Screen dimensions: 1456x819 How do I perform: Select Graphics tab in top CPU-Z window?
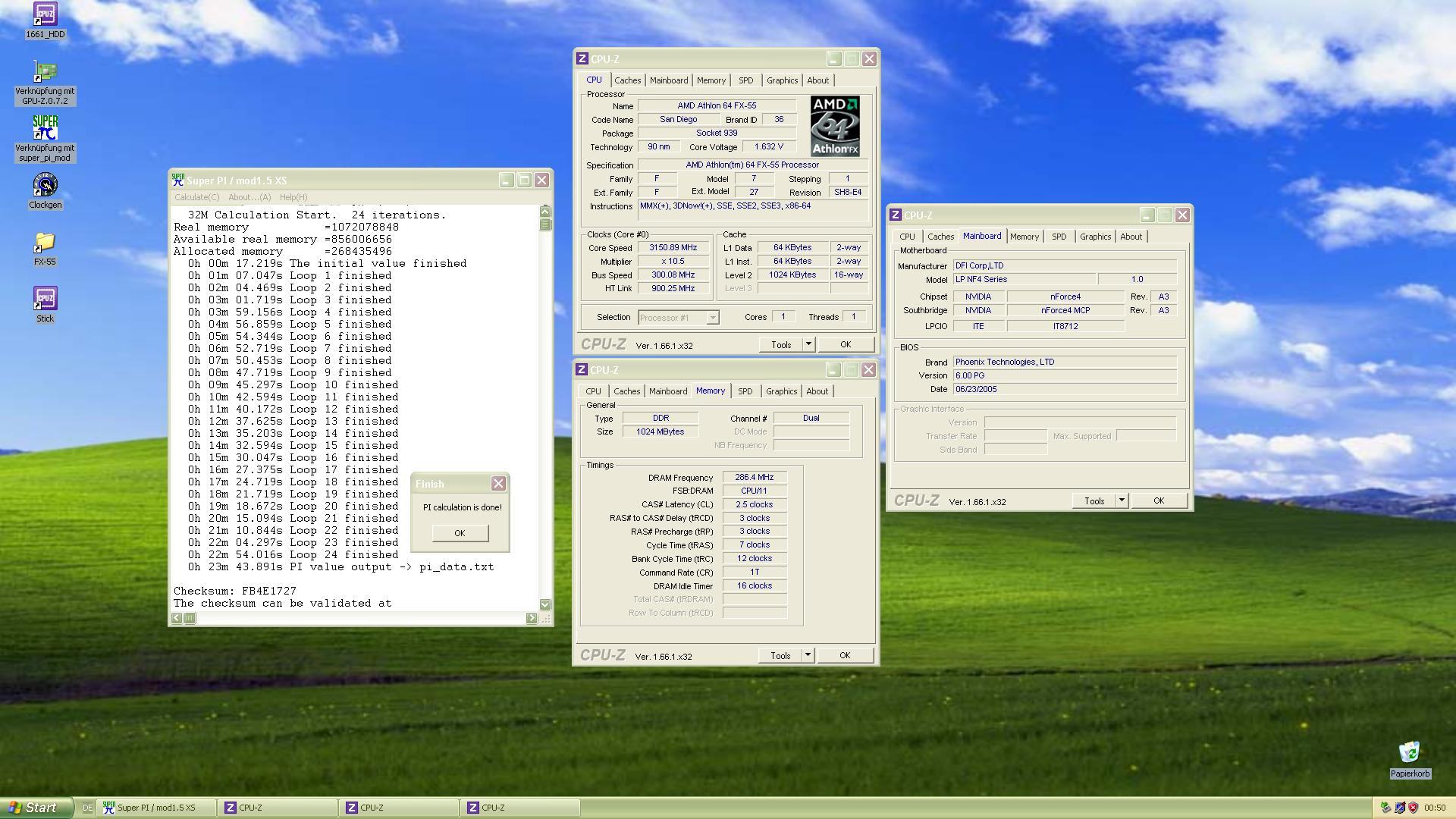click(782, 80)
